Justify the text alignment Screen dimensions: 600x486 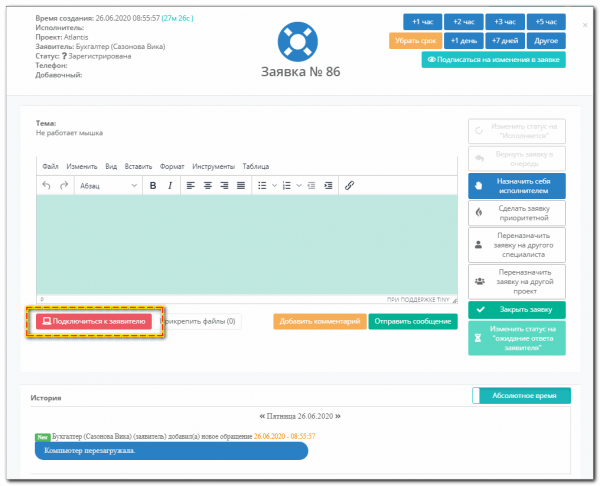tap(240, 185)
